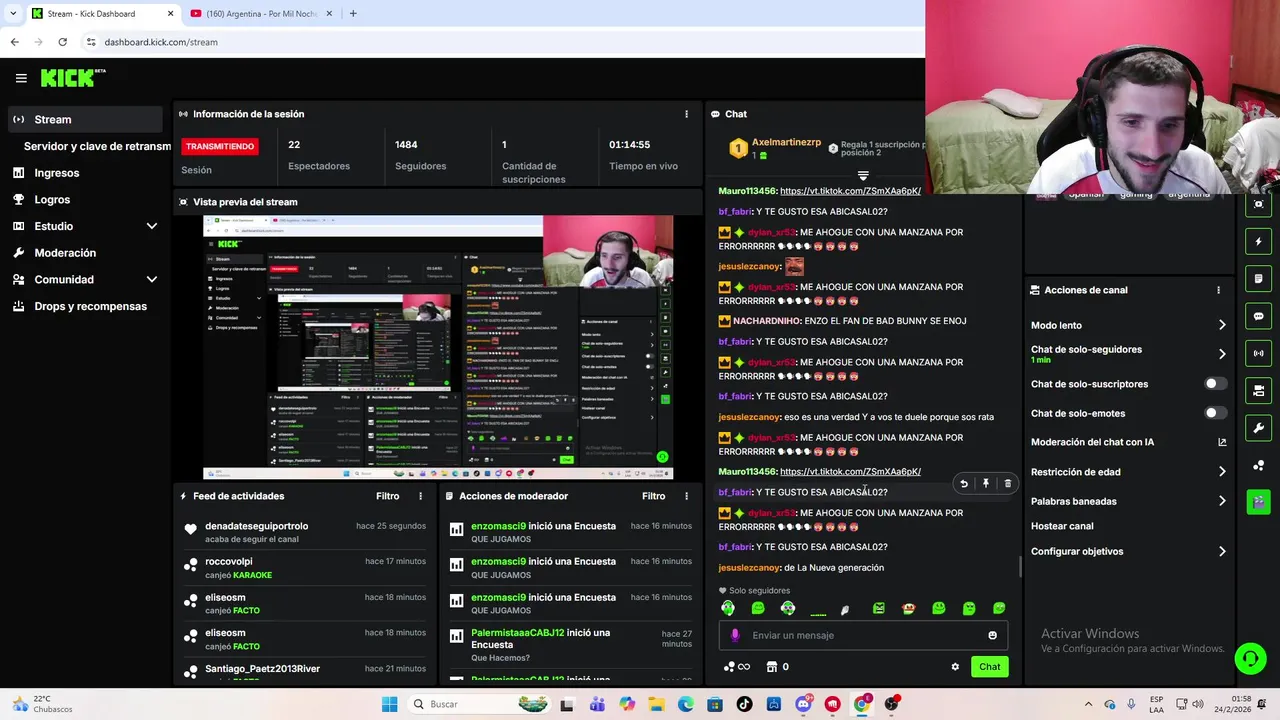Click the purple microphone icon in chat input
This screenshot has width=1280, height=720.
(x=735, y=635)
